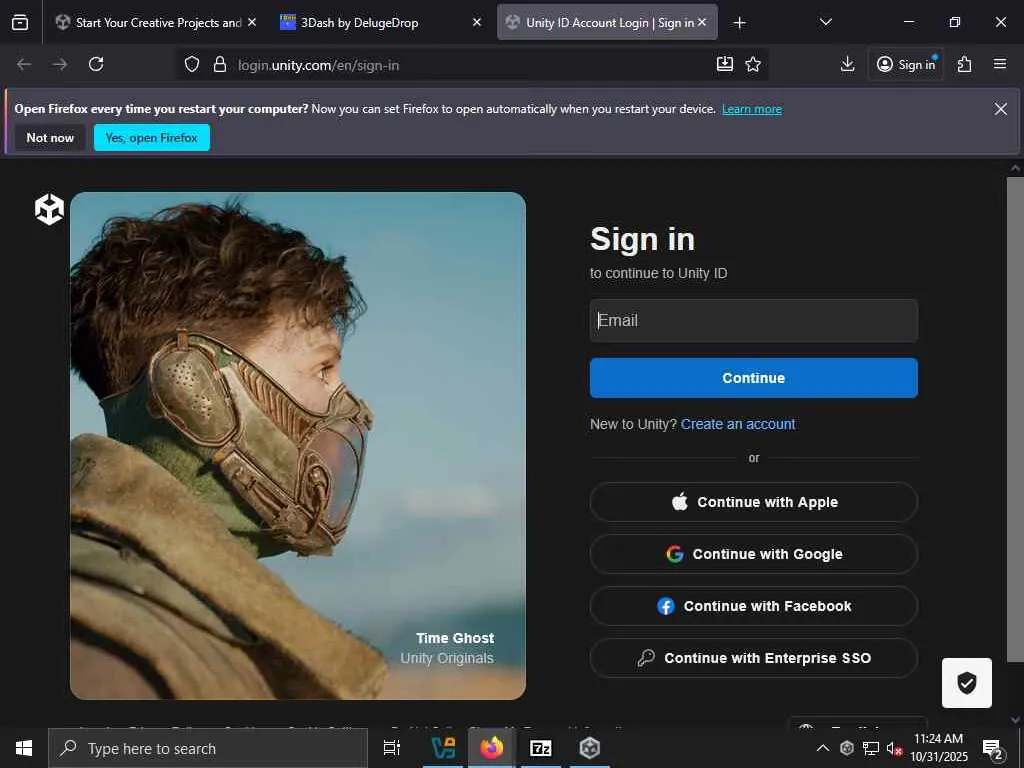This screenshot has height=768, width=1024.
Task: Open the Firefox application menu
Action: (x=1000, y=64)
